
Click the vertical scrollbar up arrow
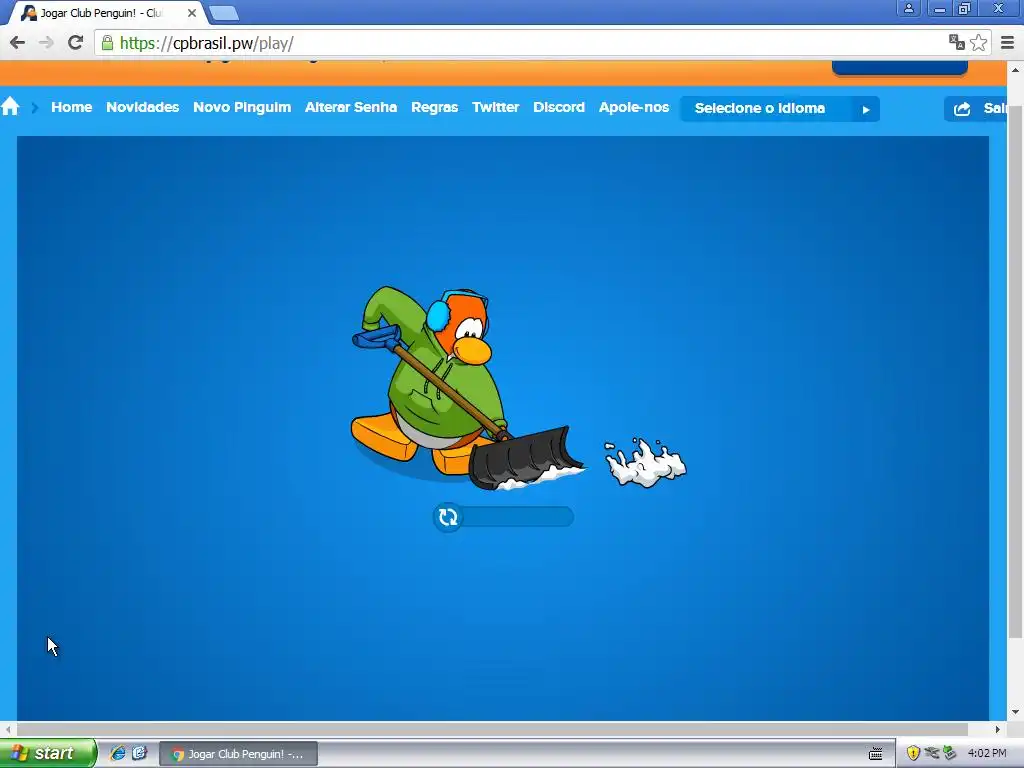[x=1015, y=70]
